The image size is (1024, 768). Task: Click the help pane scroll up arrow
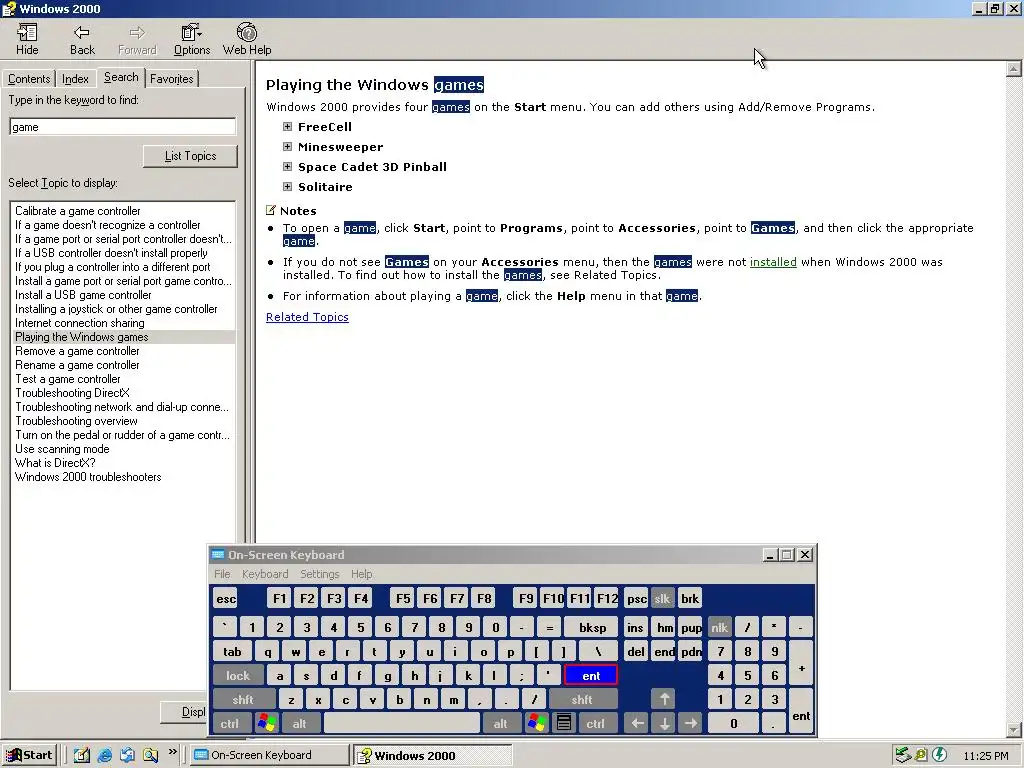(1014, 69)
